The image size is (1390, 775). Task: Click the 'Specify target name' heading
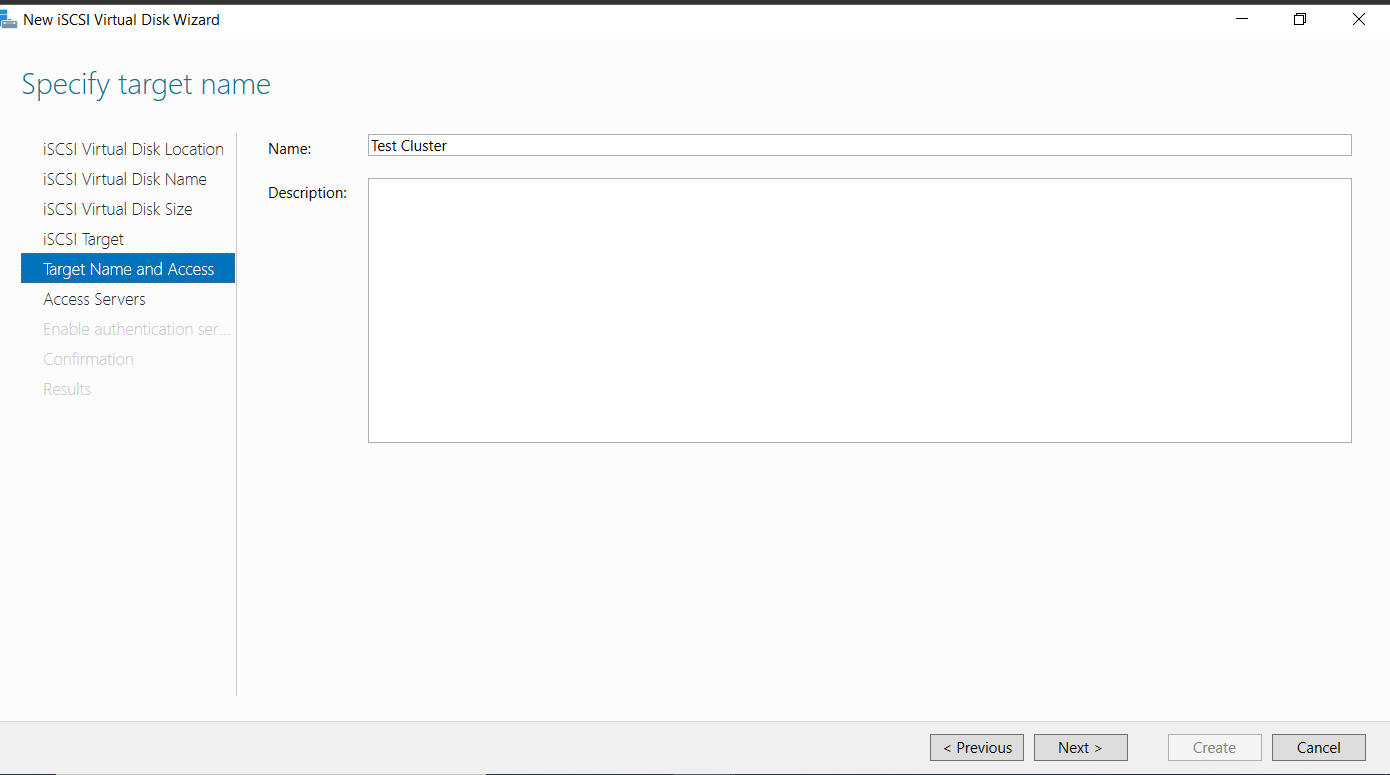[146, 85]
